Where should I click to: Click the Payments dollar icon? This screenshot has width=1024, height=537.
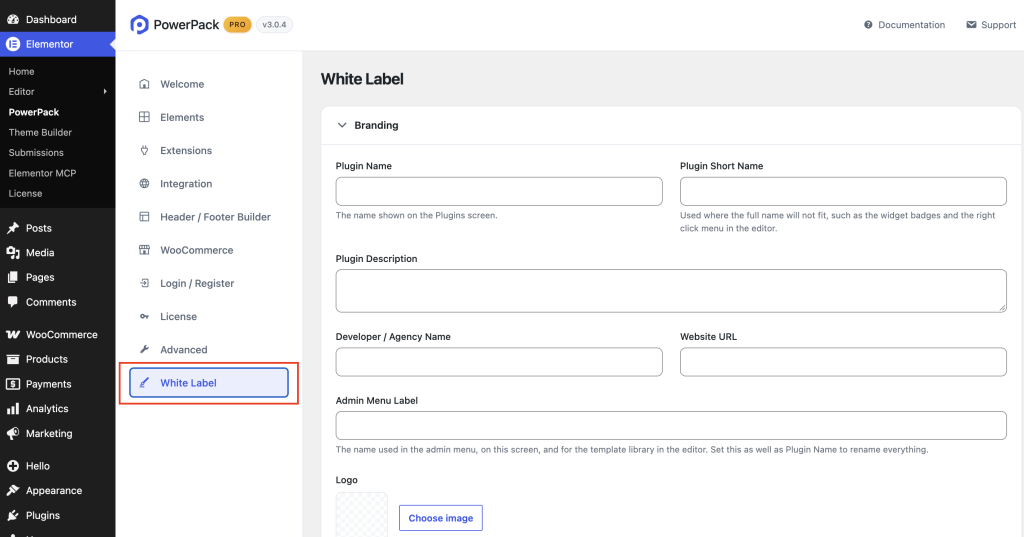tap(12, 384)
